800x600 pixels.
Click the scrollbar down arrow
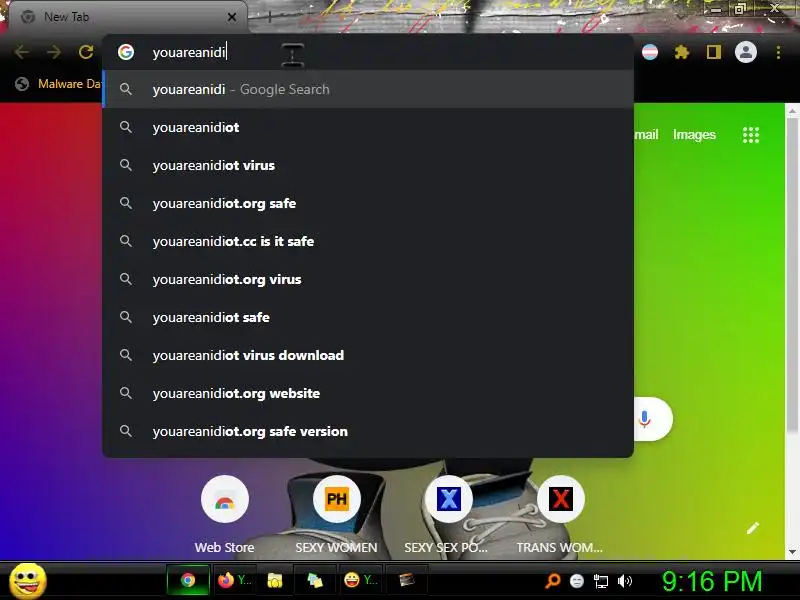pos(792,552)
